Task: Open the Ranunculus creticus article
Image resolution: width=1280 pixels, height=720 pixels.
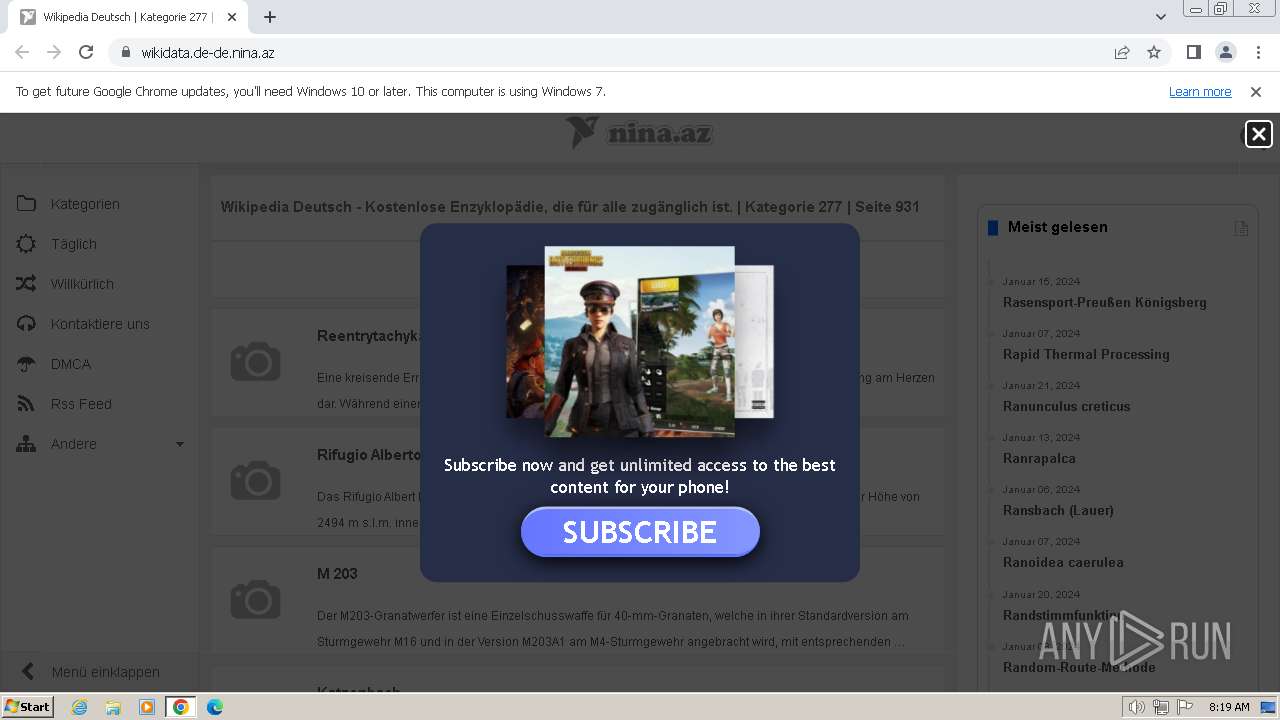Action: click(x=1066, y=406)
